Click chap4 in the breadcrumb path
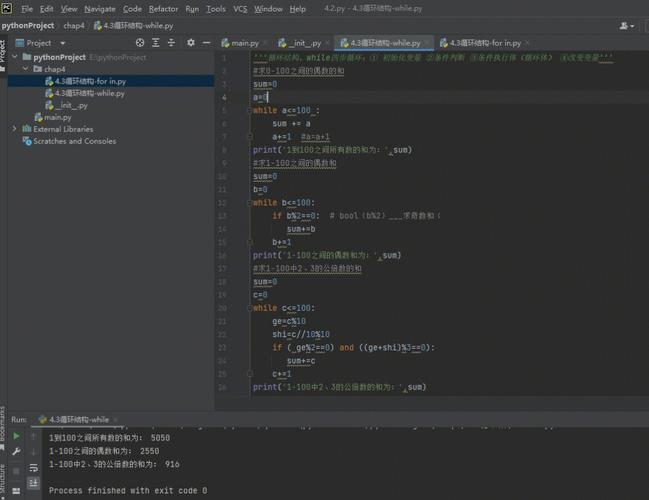Viewport: 649px width, 500px height. click(74, 26)
